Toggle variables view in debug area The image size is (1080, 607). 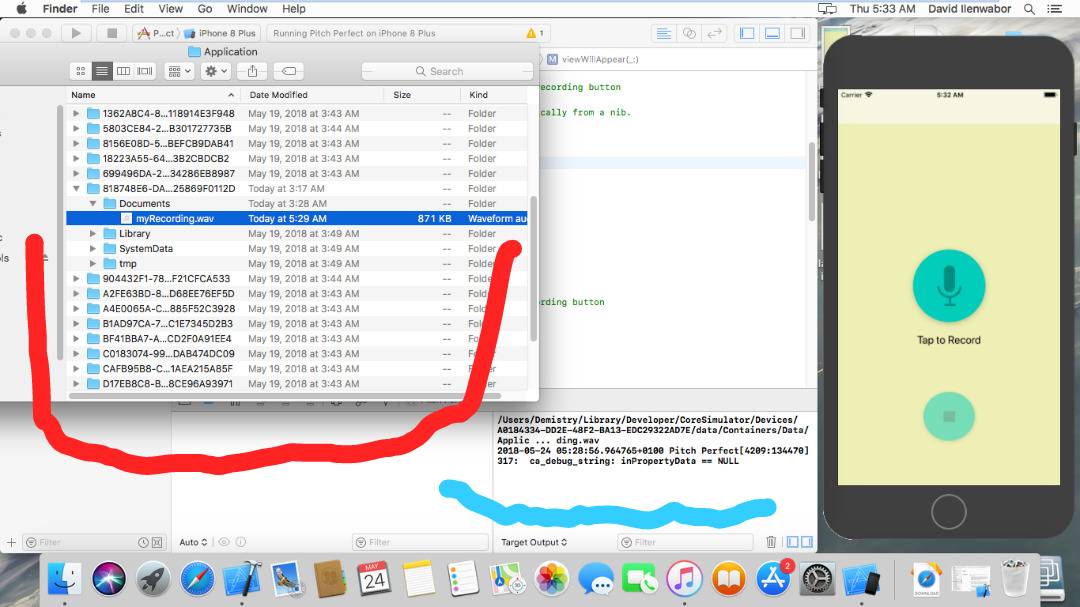(793, 542)
